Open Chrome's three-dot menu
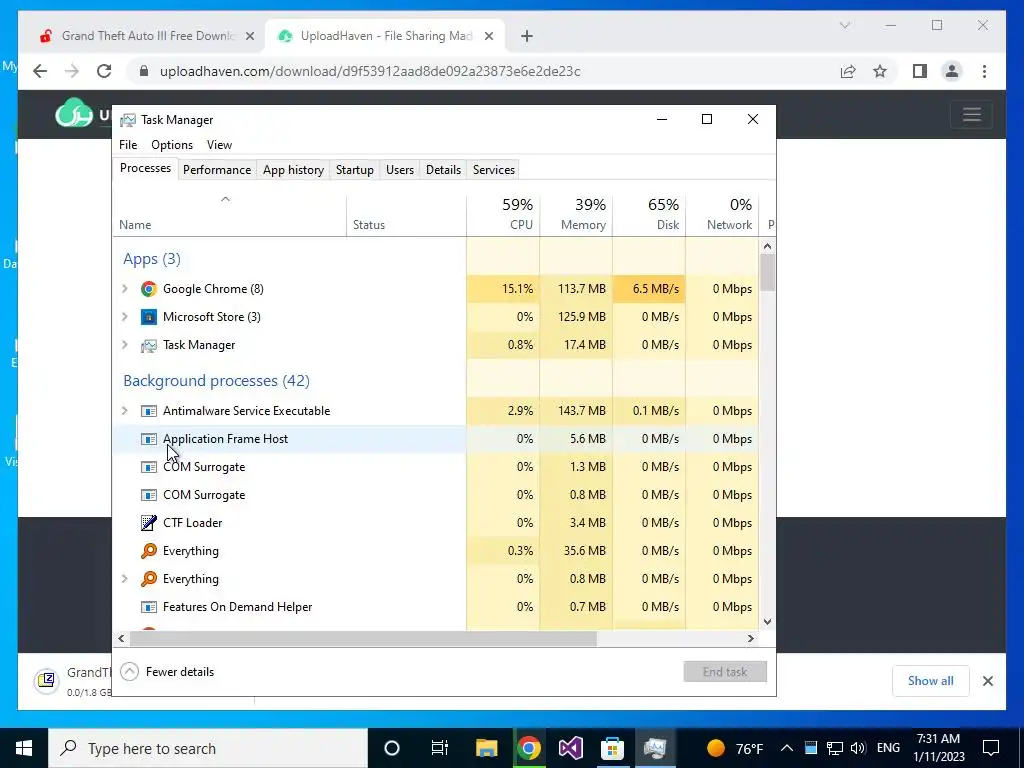 pos(984,71)
